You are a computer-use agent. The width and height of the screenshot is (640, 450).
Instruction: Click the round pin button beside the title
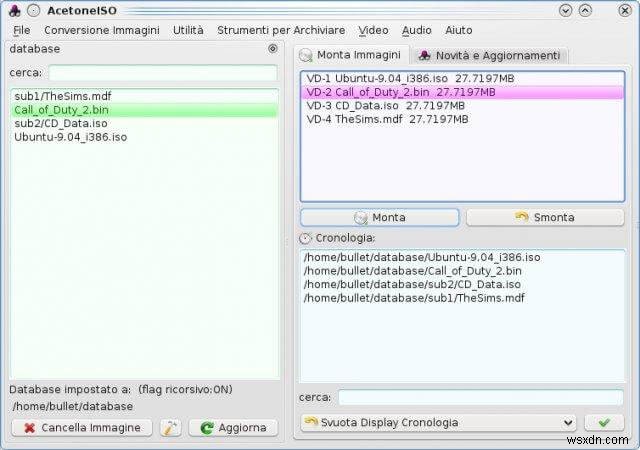pos(33,11)
